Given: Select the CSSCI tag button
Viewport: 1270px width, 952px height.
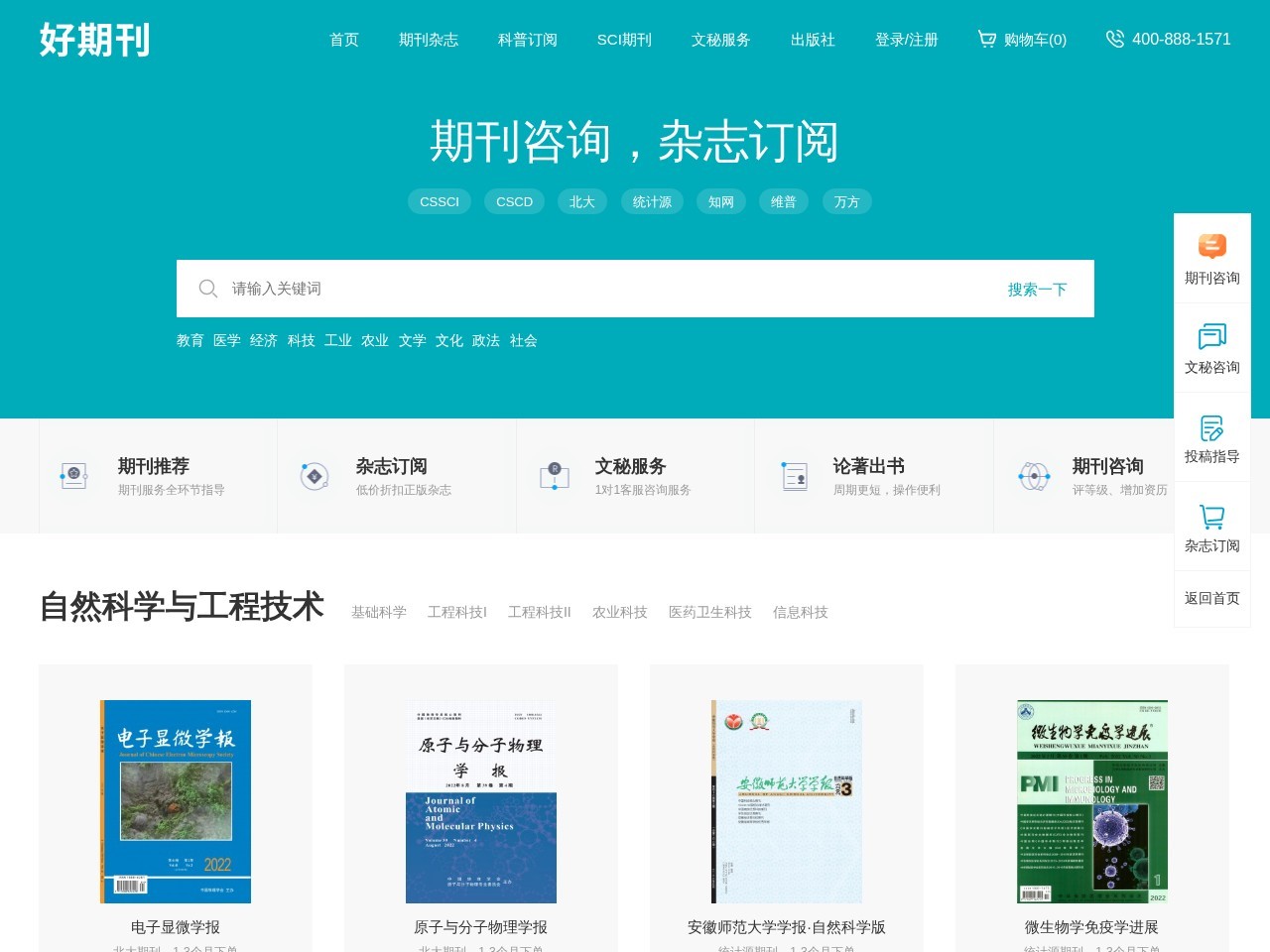Looking at the screenshot, I should 440,201.
